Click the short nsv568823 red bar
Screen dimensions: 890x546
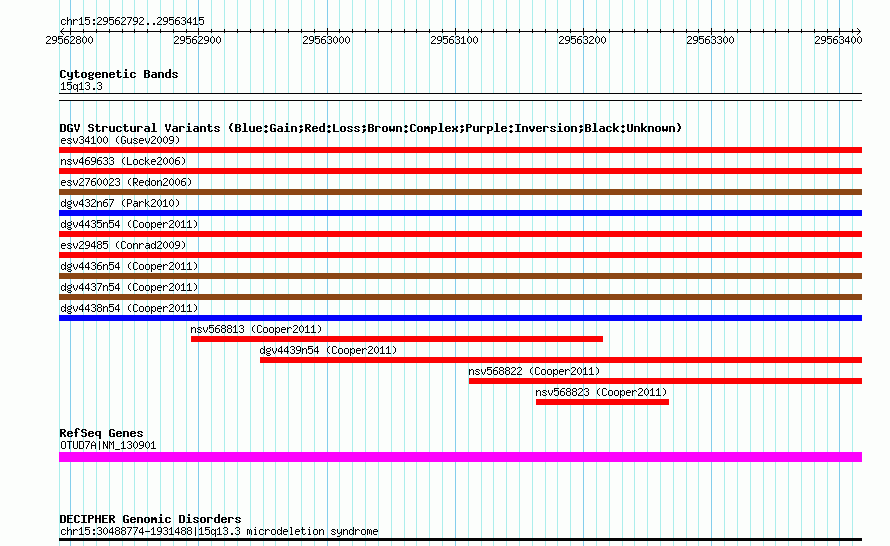[x=602, y=402]
